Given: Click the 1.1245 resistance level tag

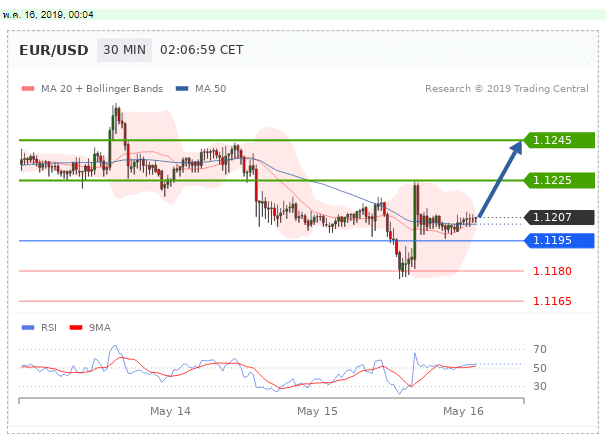Looking at the screenshot, I should [559, 140].
